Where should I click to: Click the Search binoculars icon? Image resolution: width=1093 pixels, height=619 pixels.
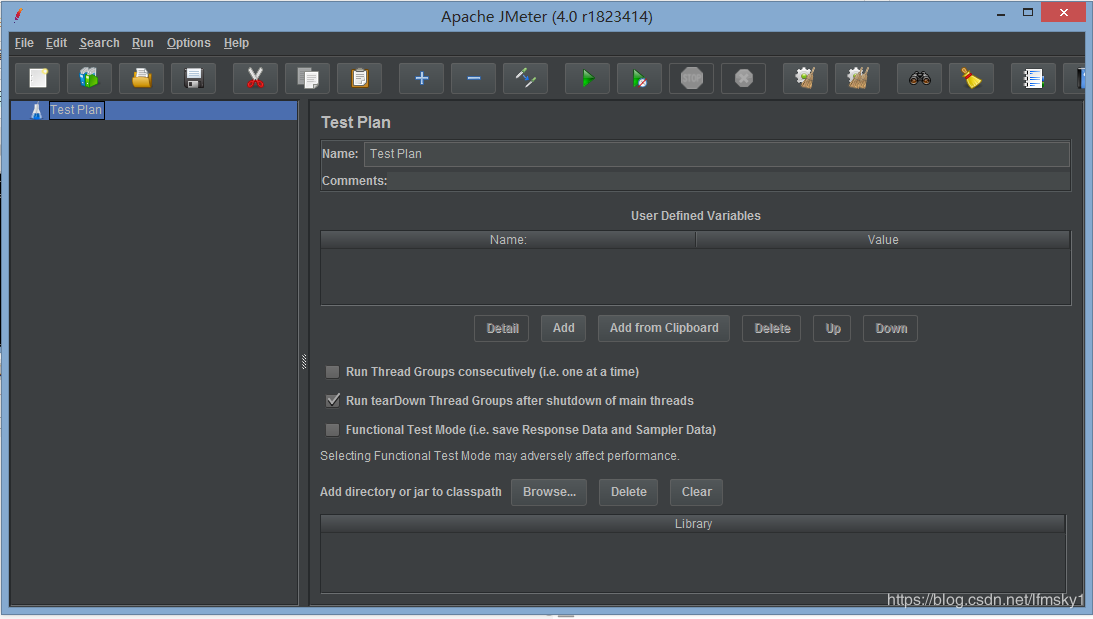click(x=919, y=78)
